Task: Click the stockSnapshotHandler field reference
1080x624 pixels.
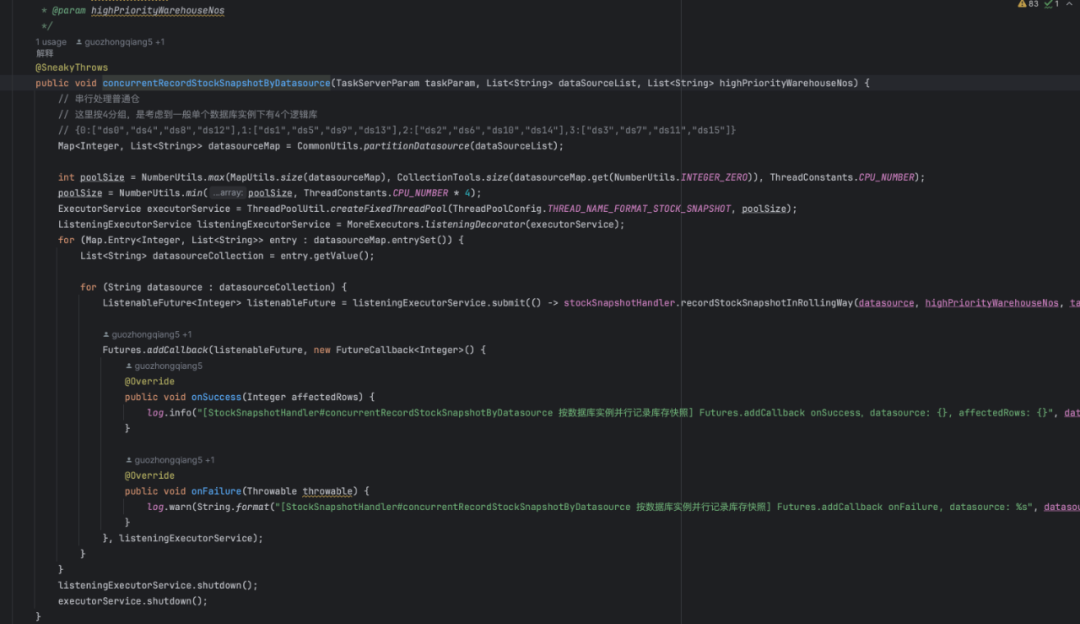Action: 619,303
